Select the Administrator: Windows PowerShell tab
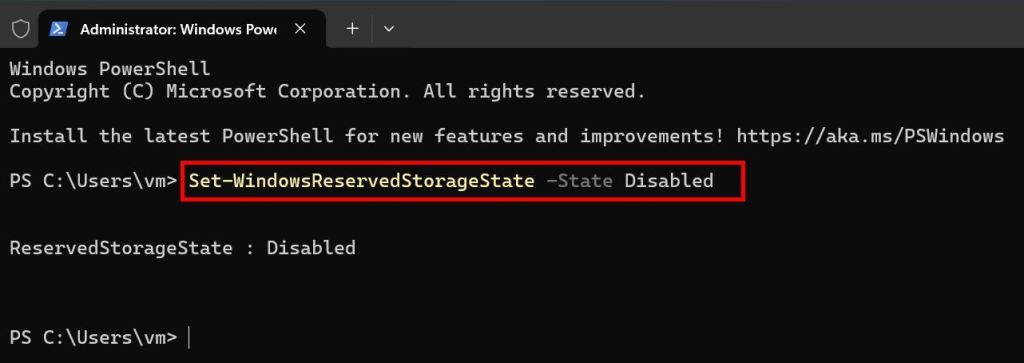1024x363 pixels. [x=178, y=29]
